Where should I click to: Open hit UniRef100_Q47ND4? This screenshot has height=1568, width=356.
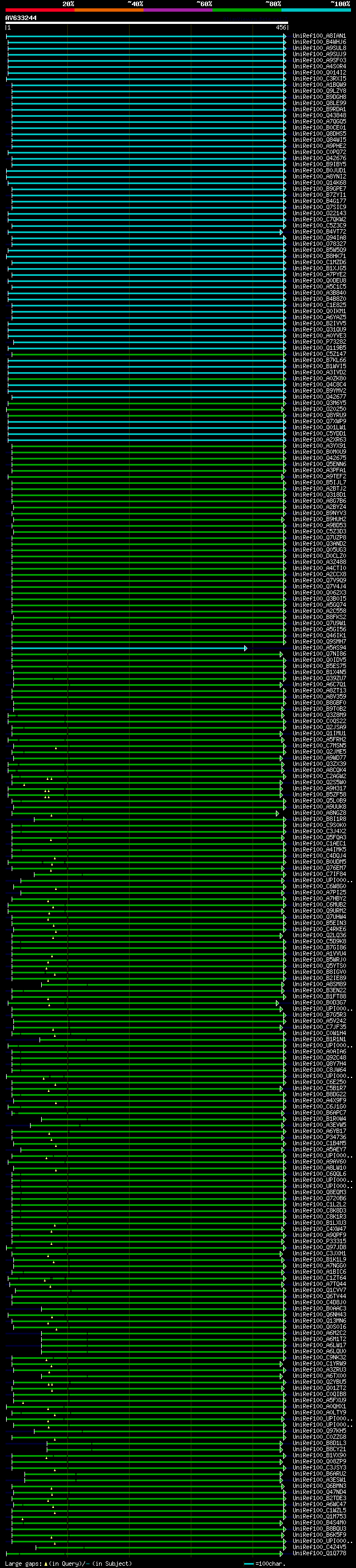coord(319,1492)
